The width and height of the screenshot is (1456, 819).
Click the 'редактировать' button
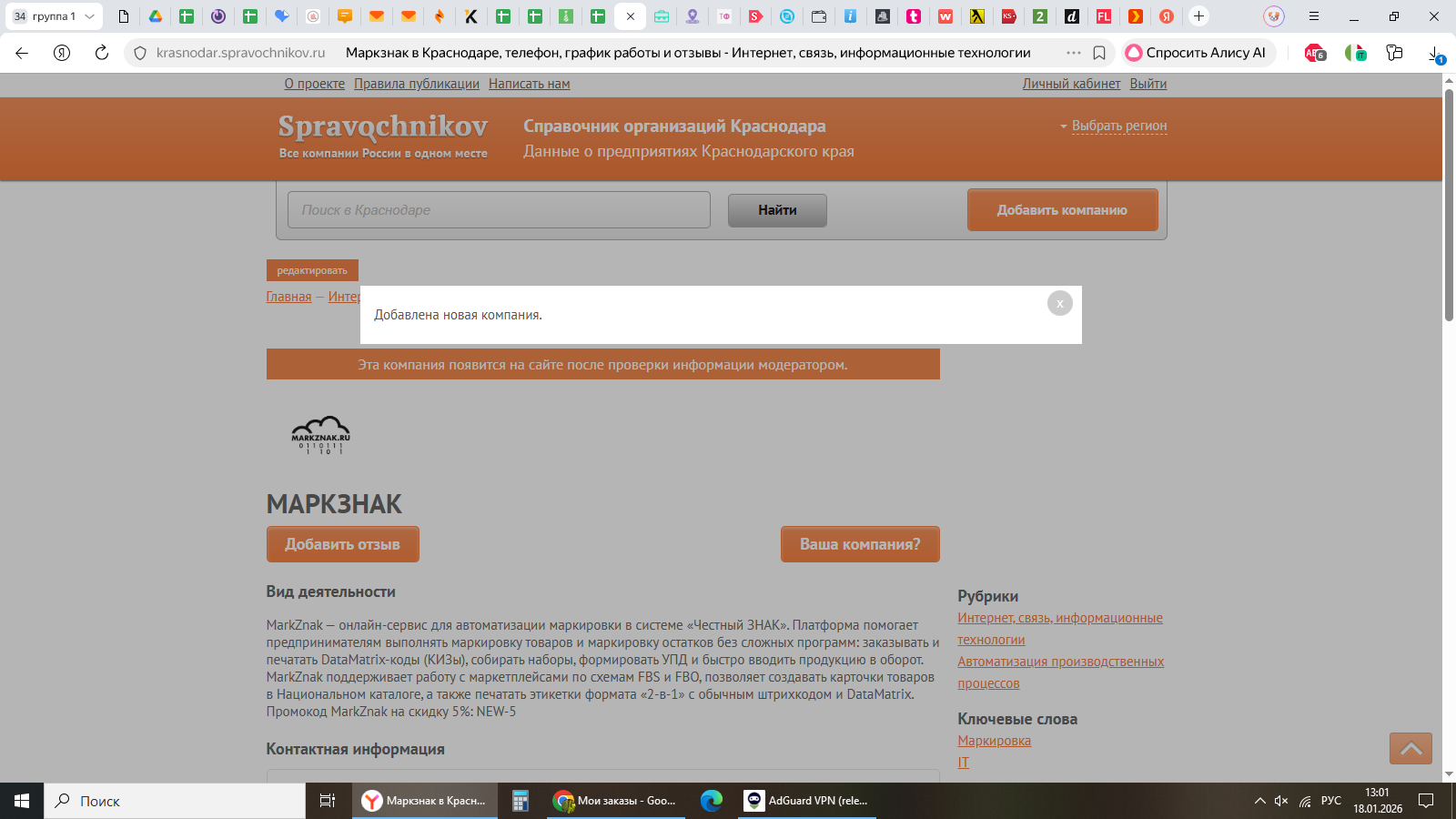coord(312,270)
